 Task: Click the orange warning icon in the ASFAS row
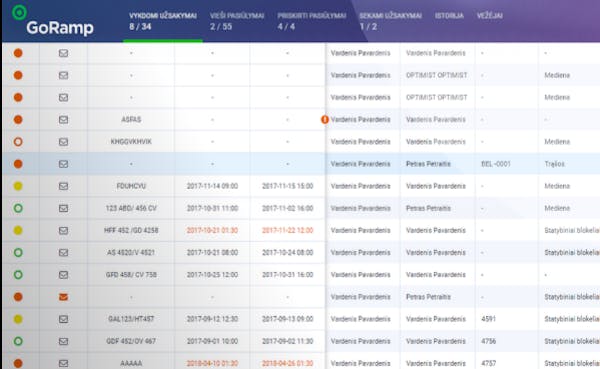tap(324, 120)
